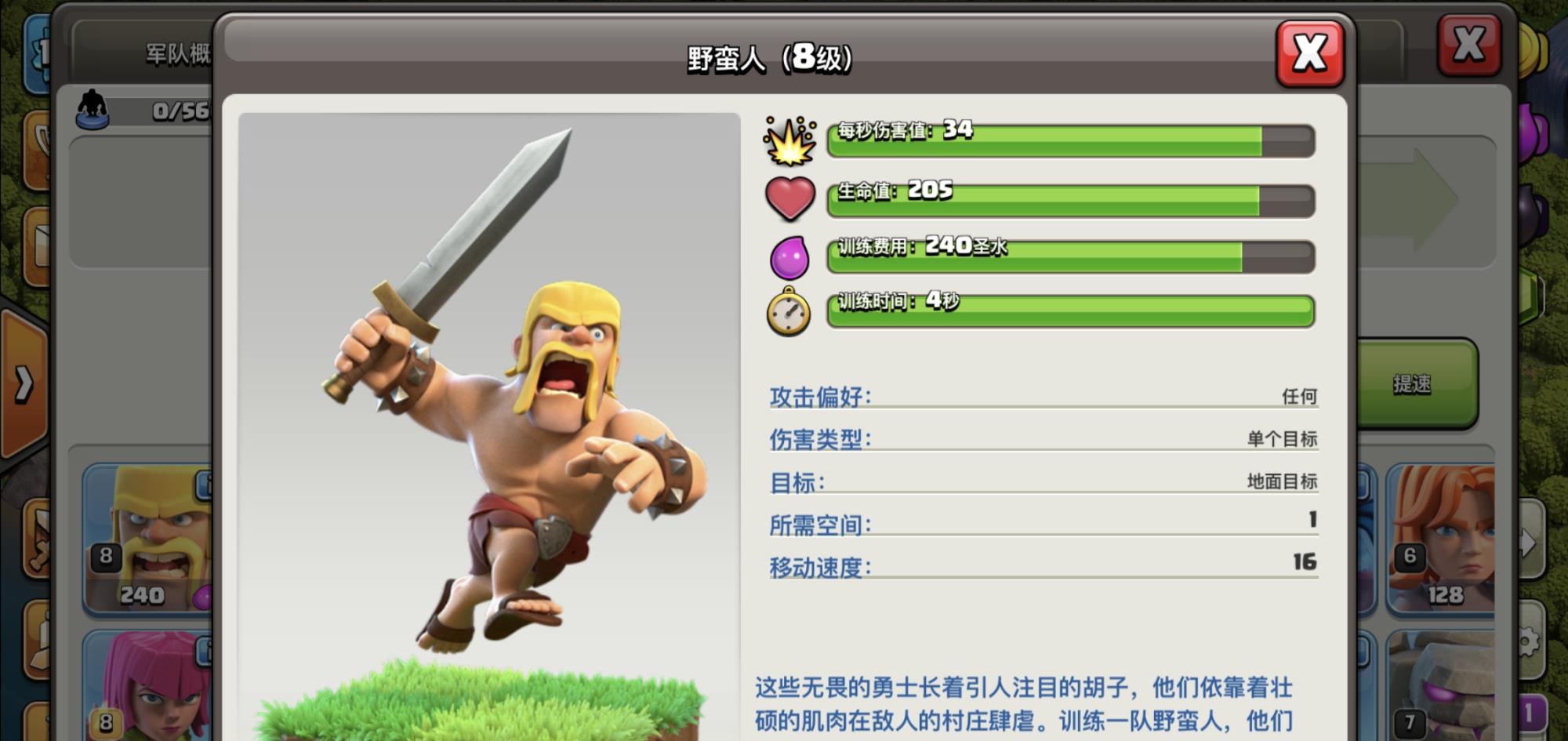
Task: Click the troop capacity silhouette icon
Action: coord(93,109)
